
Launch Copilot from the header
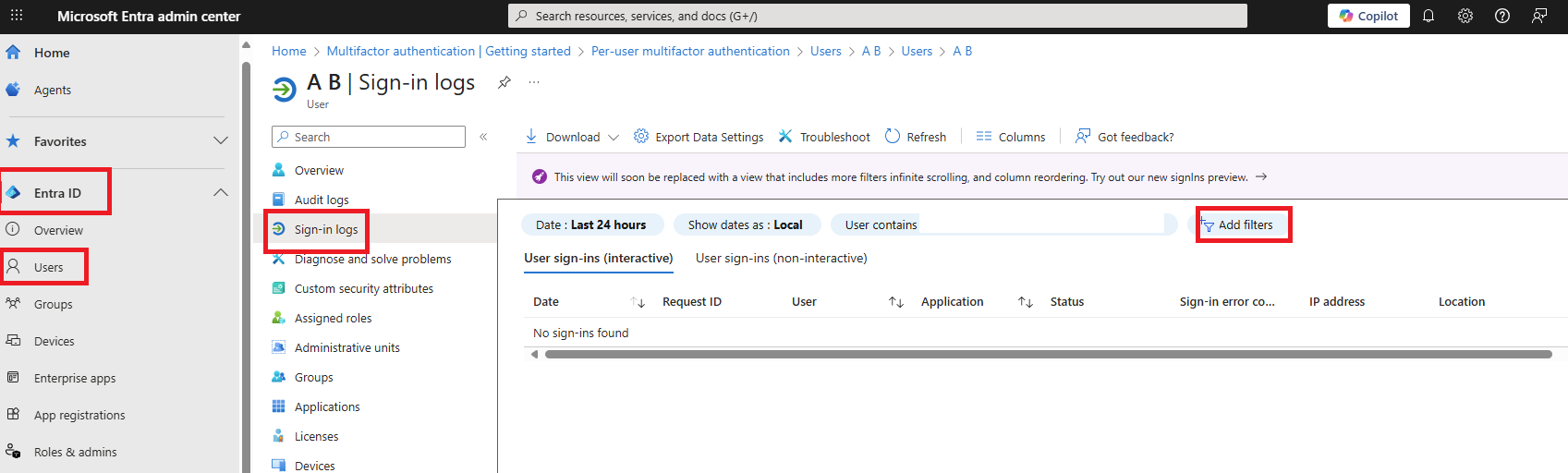pyautogui.click(x=1368, y=16)
